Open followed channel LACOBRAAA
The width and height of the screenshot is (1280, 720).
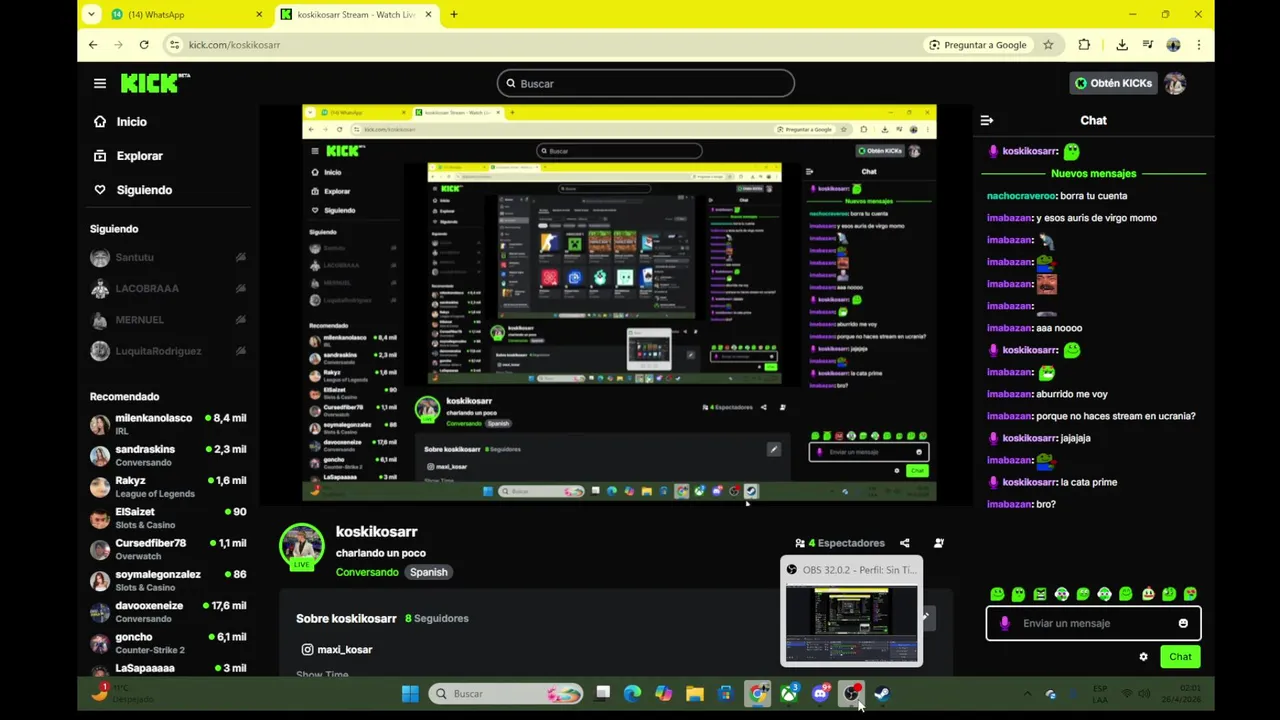[168, 289]
